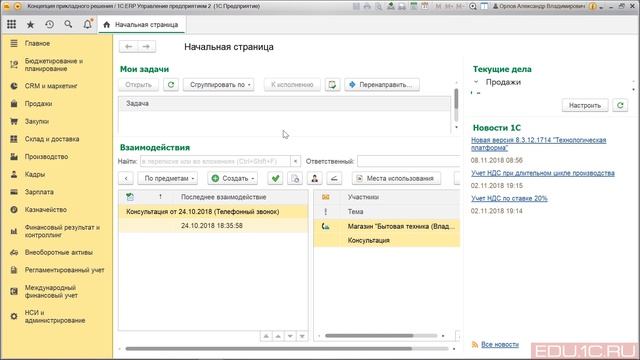Click the Ответственный input field

point(409,161)
